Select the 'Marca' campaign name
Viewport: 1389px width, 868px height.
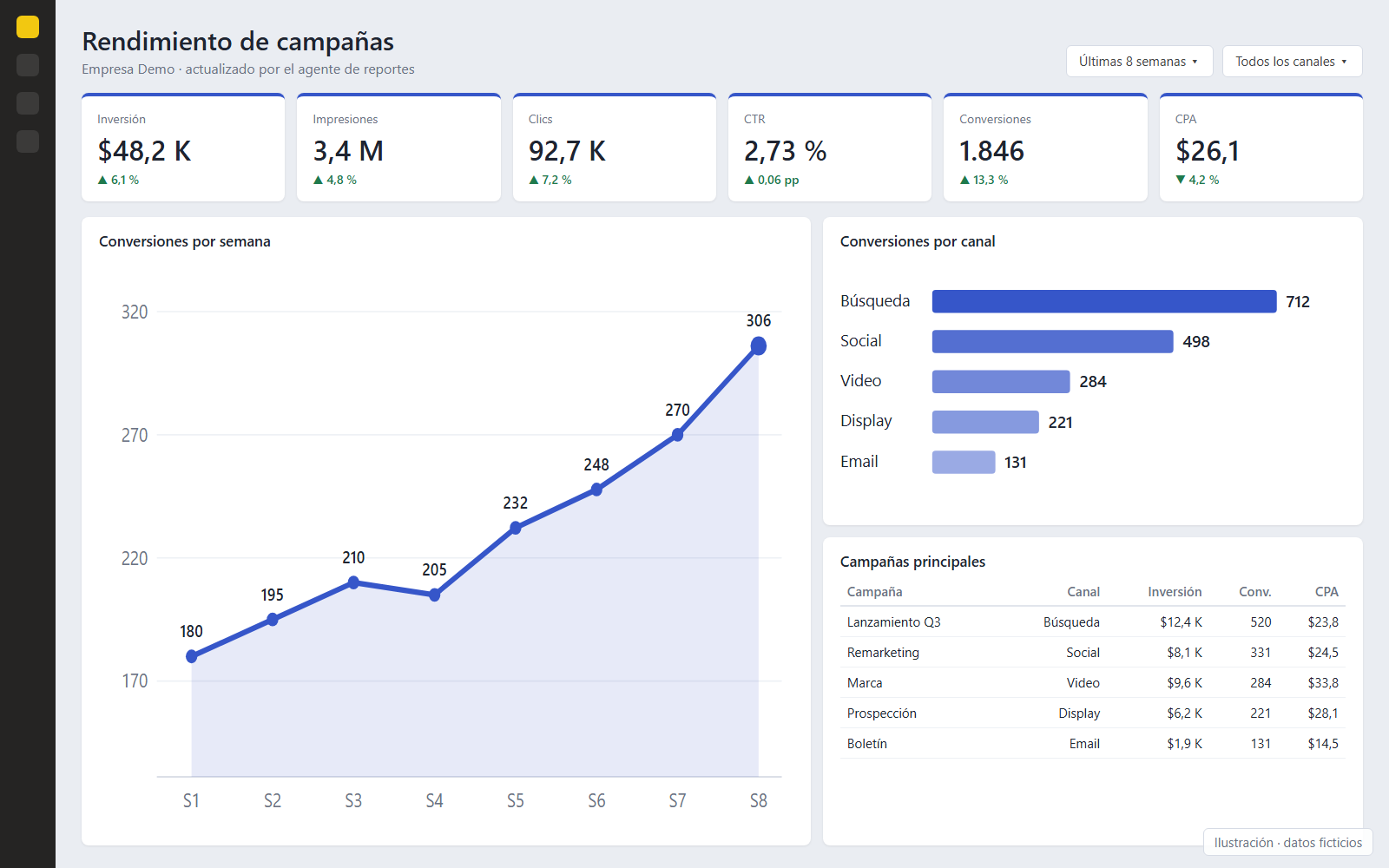(865, 683)
